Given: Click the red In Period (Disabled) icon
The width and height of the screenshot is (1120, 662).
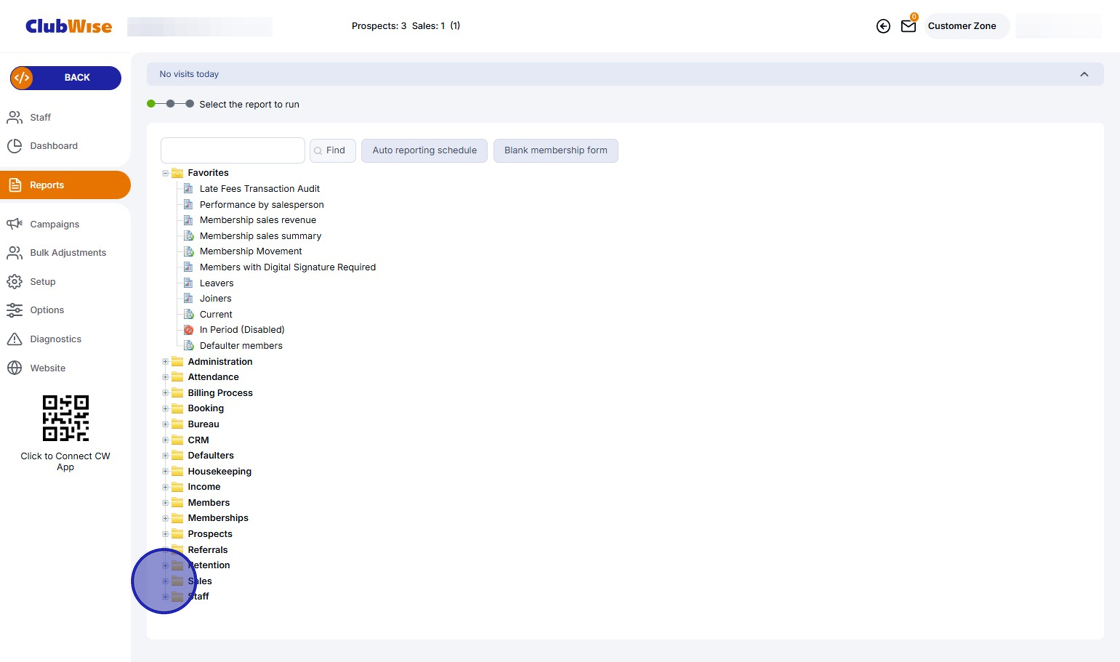Looking at the screenshot, I should pyautogui.click(x=189, y=330).
